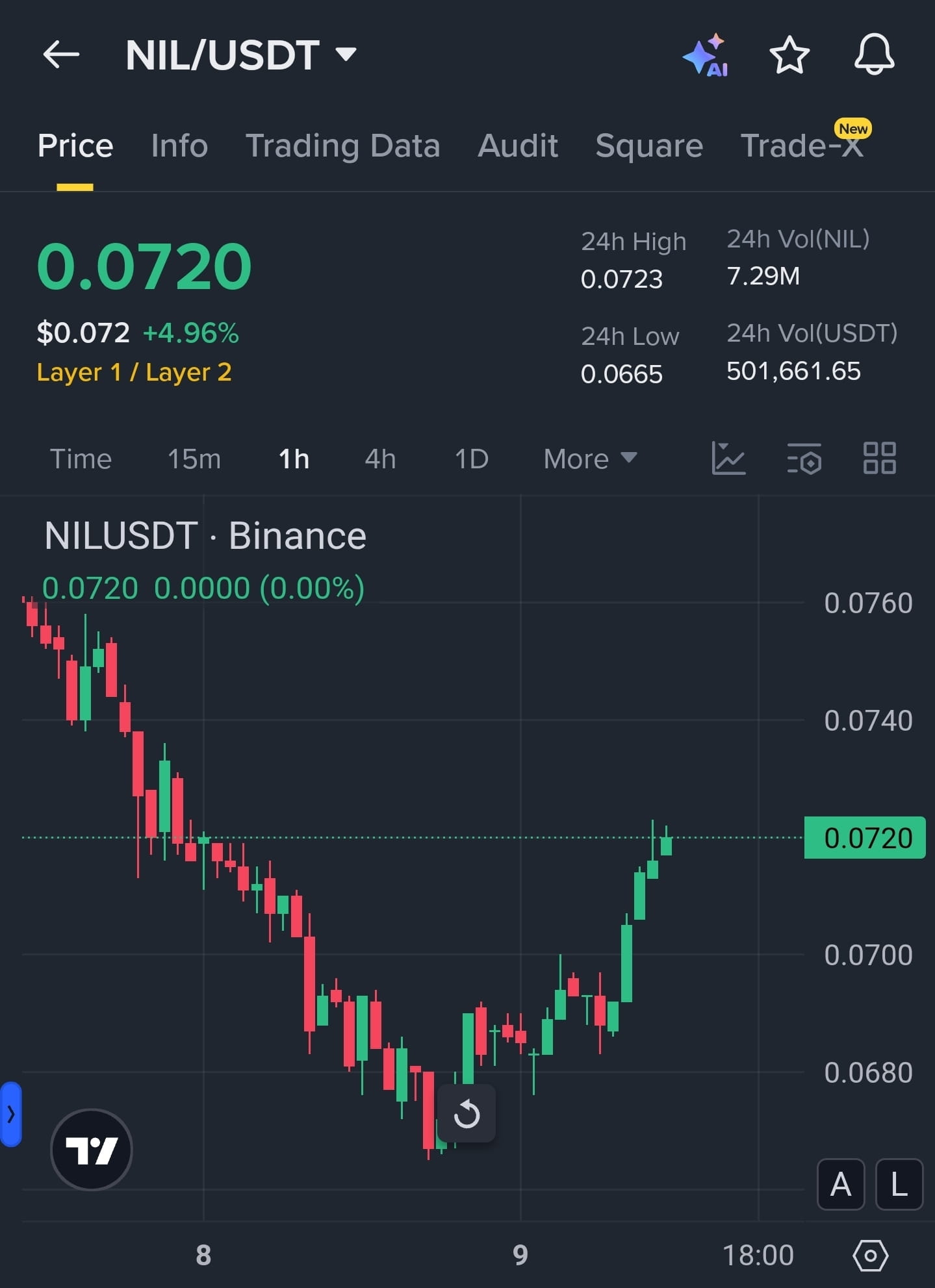Tap the date 9 time axis label

[x=520, y=1256]
